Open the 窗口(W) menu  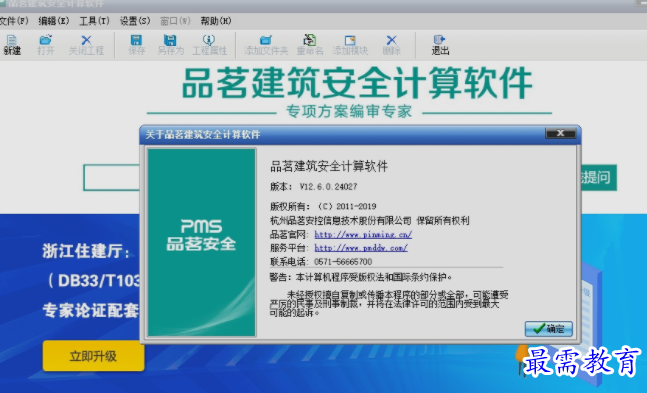tap(175, 21)
